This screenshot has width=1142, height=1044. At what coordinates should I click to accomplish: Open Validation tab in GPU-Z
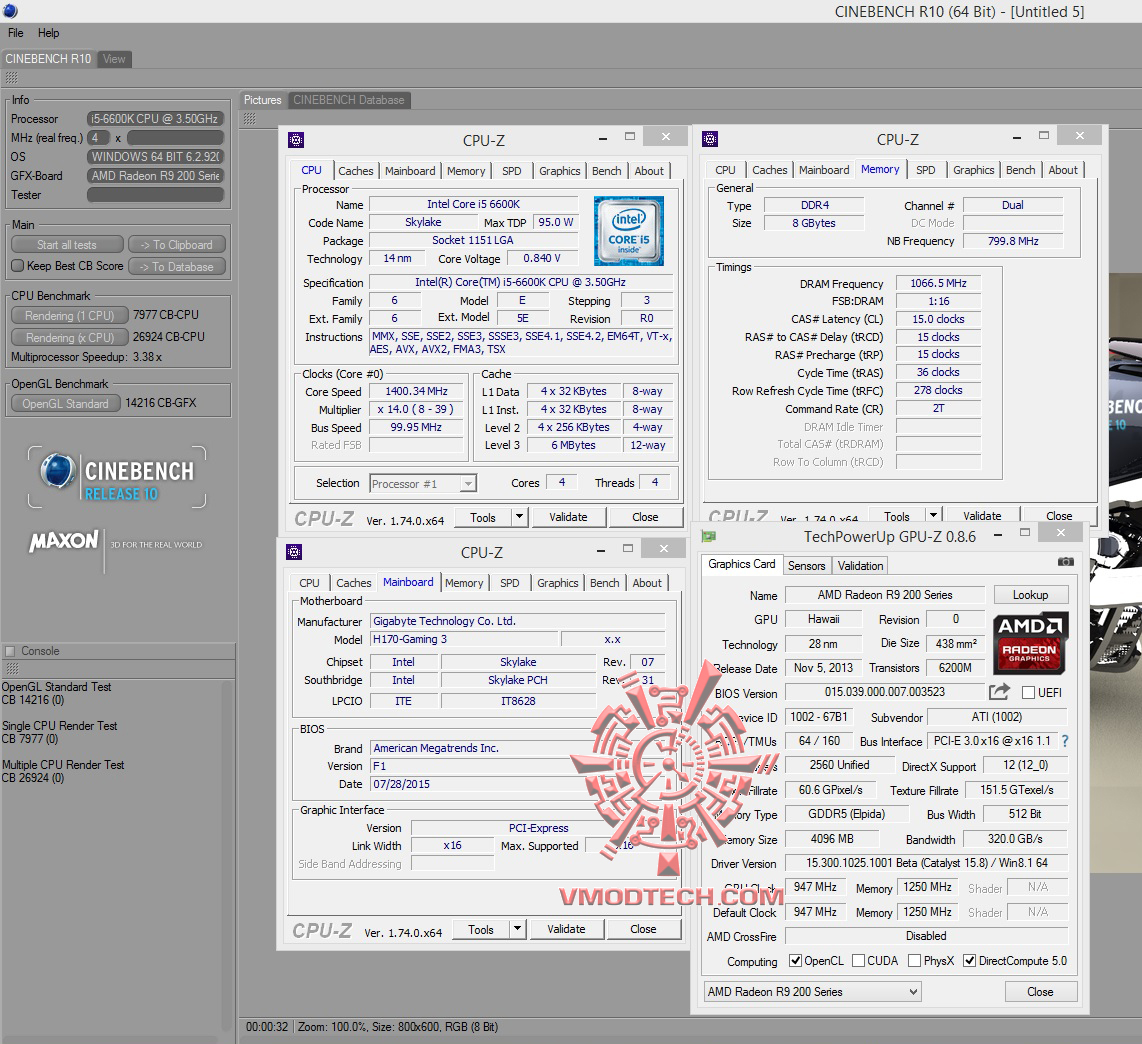point(860,565)
